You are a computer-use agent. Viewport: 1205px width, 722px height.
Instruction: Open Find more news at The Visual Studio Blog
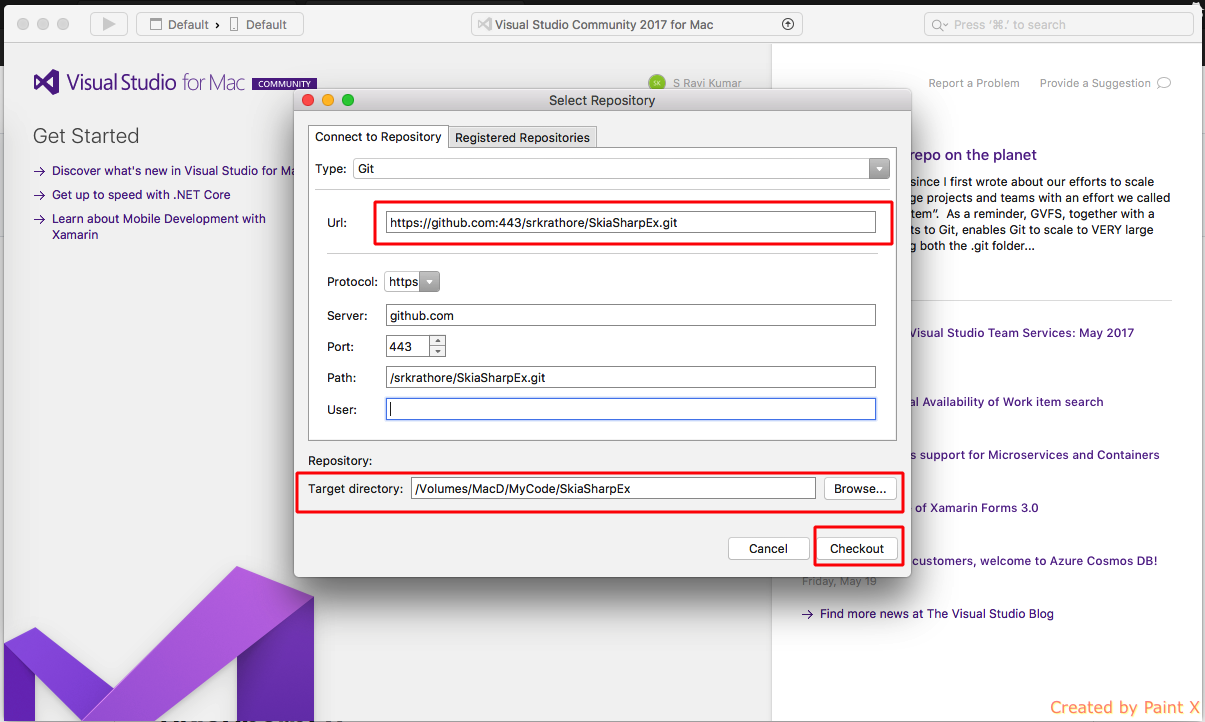(937, 614)
